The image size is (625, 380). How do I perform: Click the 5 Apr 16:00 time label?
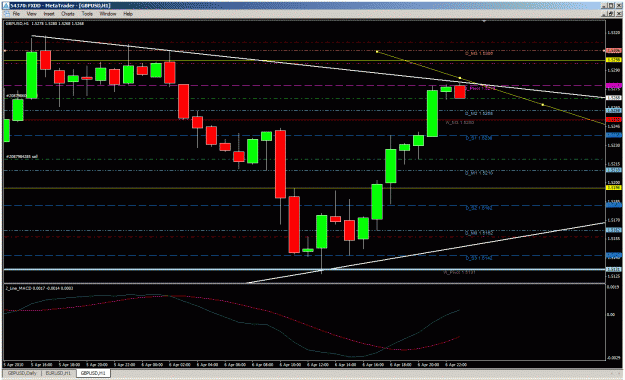coord(41,364)
